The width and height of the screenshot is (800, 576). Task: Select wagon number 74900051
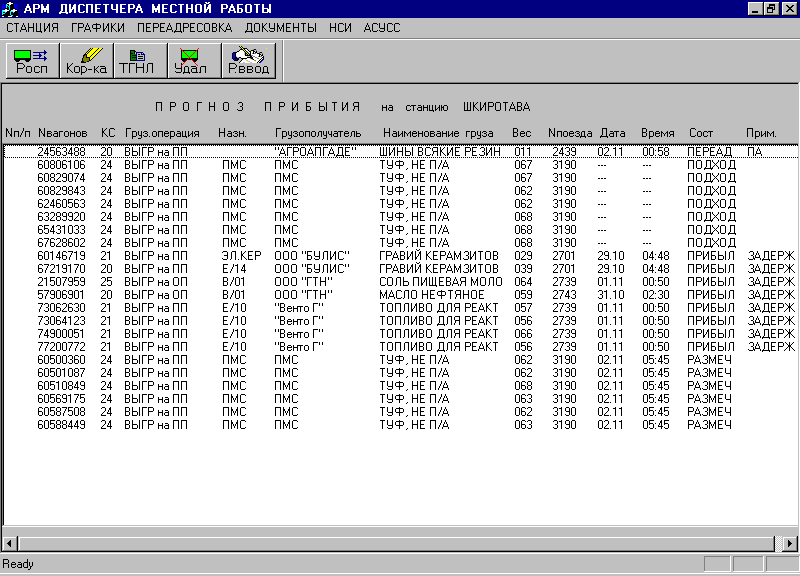coord(61,334)
